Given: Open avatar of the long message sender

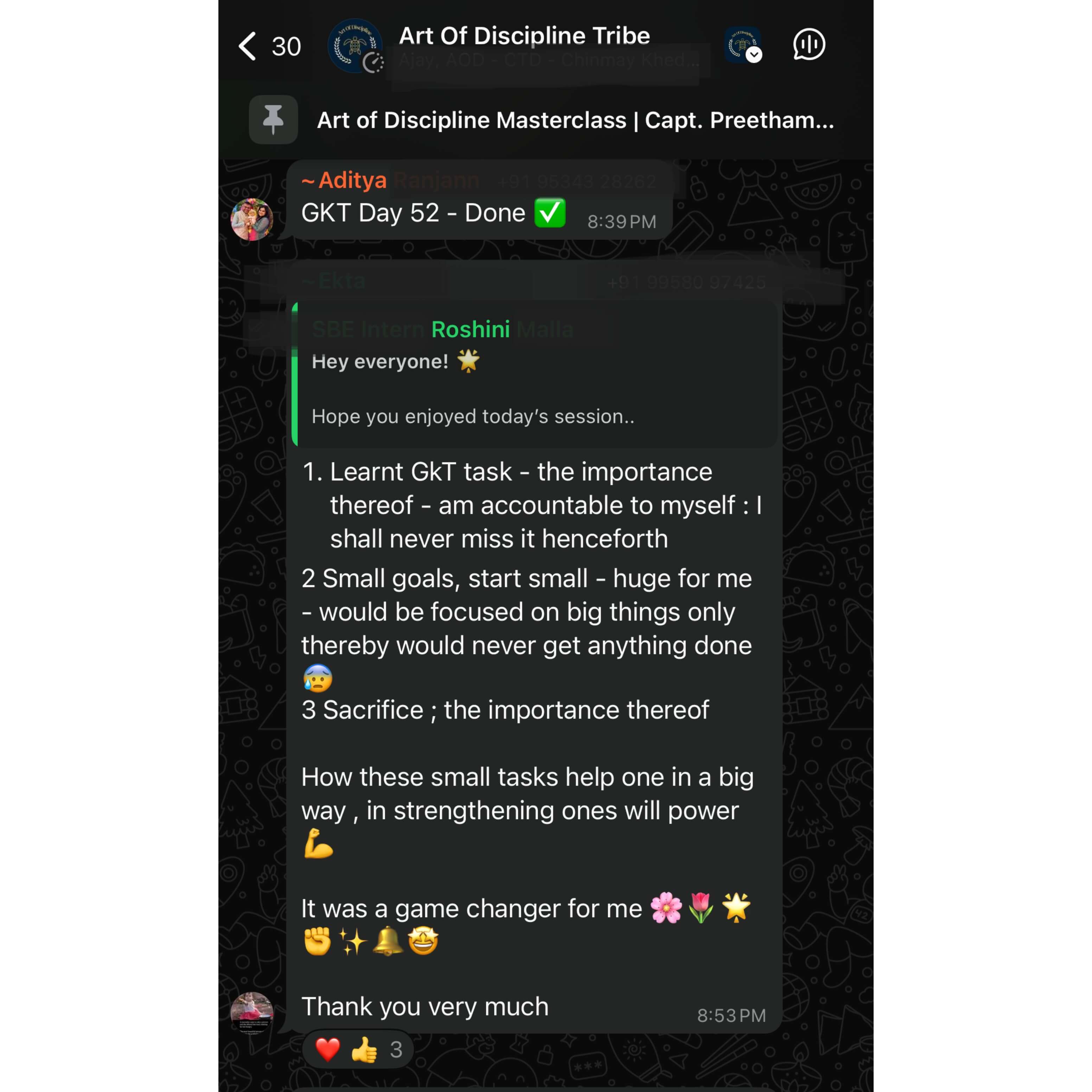Looking at the screenshot, I should 252,1013.
